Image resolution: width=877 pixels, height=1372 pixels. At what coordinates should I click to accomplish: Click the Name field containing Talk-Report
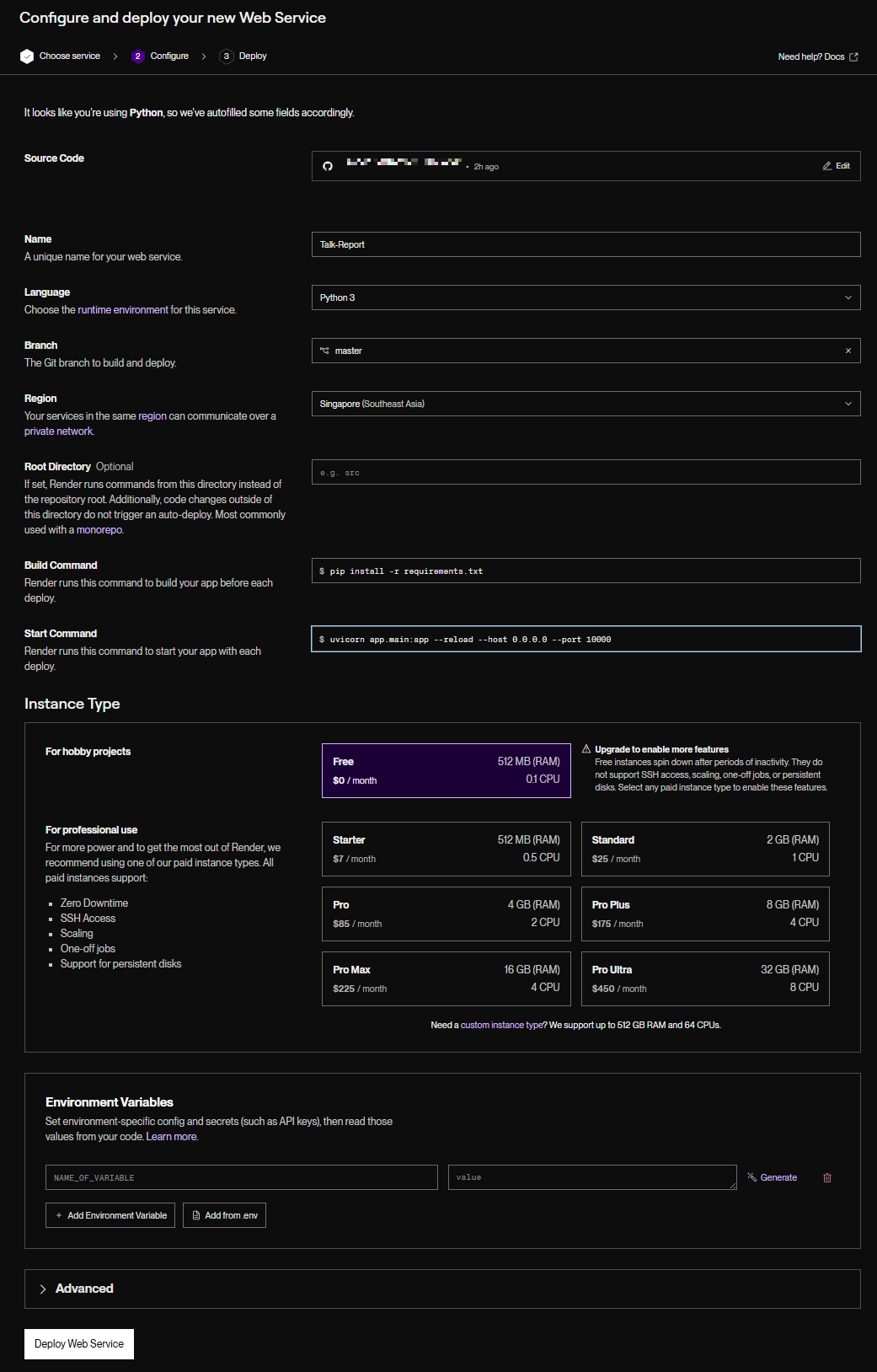(x=586, y=244)
